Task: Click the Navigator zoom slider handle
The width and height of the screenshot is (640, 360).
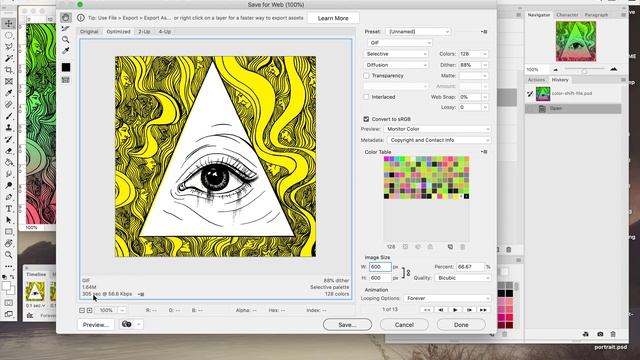Action: coord(584,71)
